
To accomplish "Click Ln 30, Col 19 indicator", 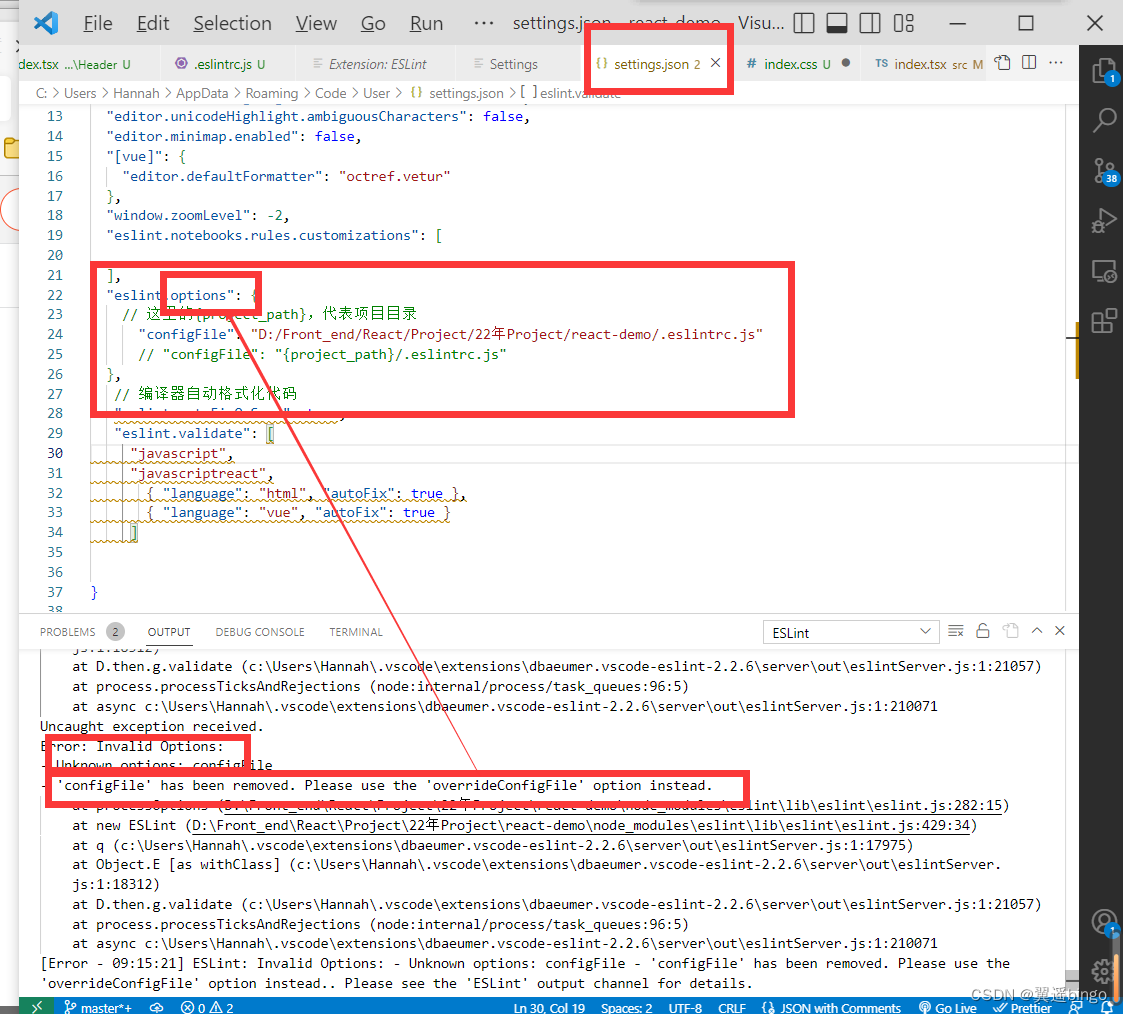I will 549,1007.
